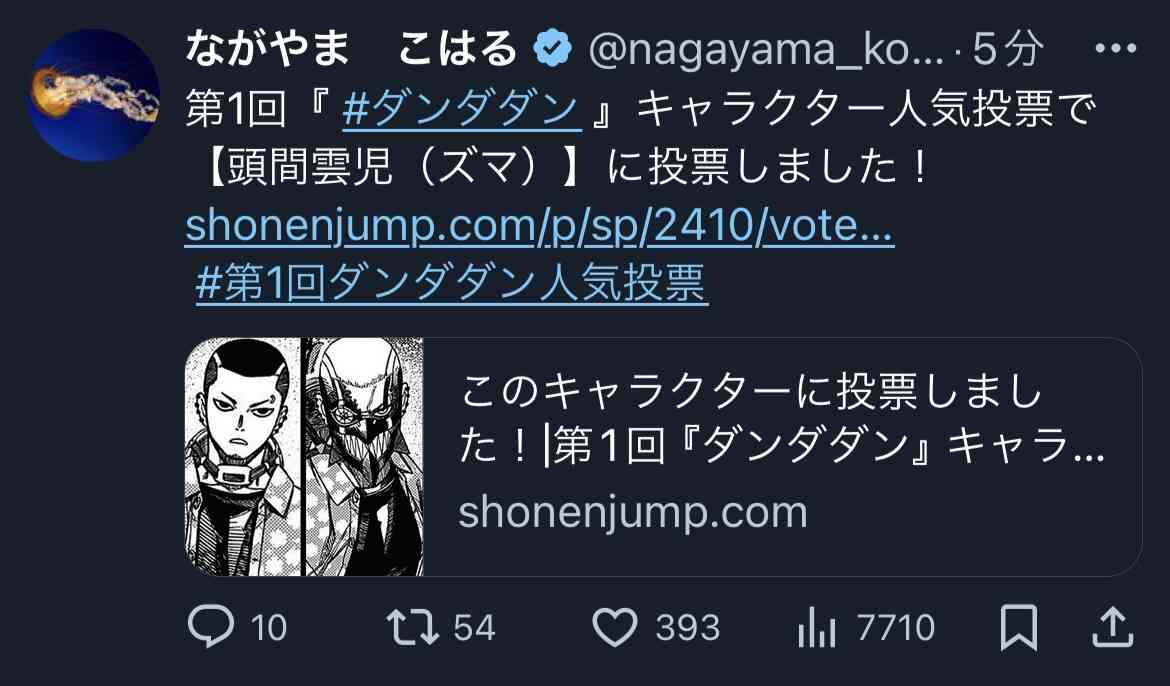Click shonenjump.com domain in link card
The width and height of the screenshot is (1170, 686).
point(633,514)
